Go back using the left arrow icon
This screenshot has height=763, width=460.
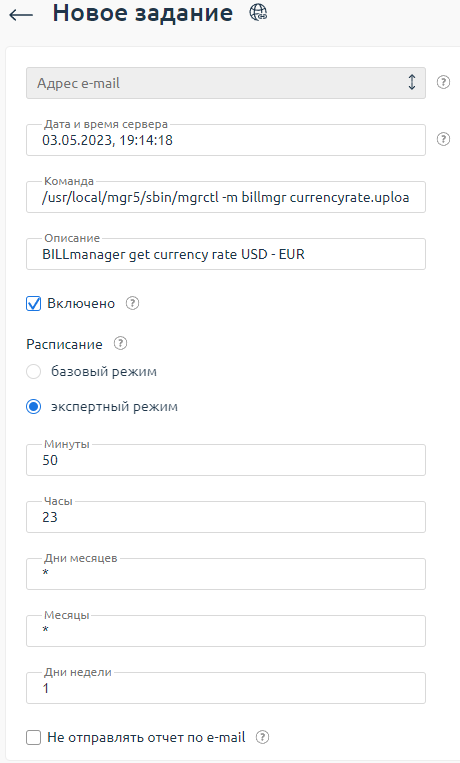click(21, 15)
